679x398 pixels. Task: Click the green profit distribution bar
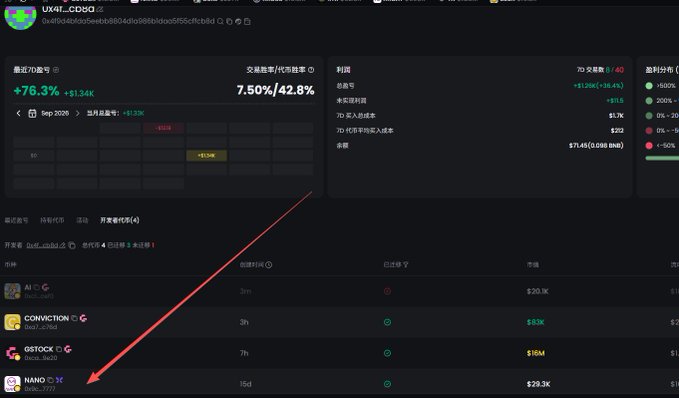(x=662, y=159)
